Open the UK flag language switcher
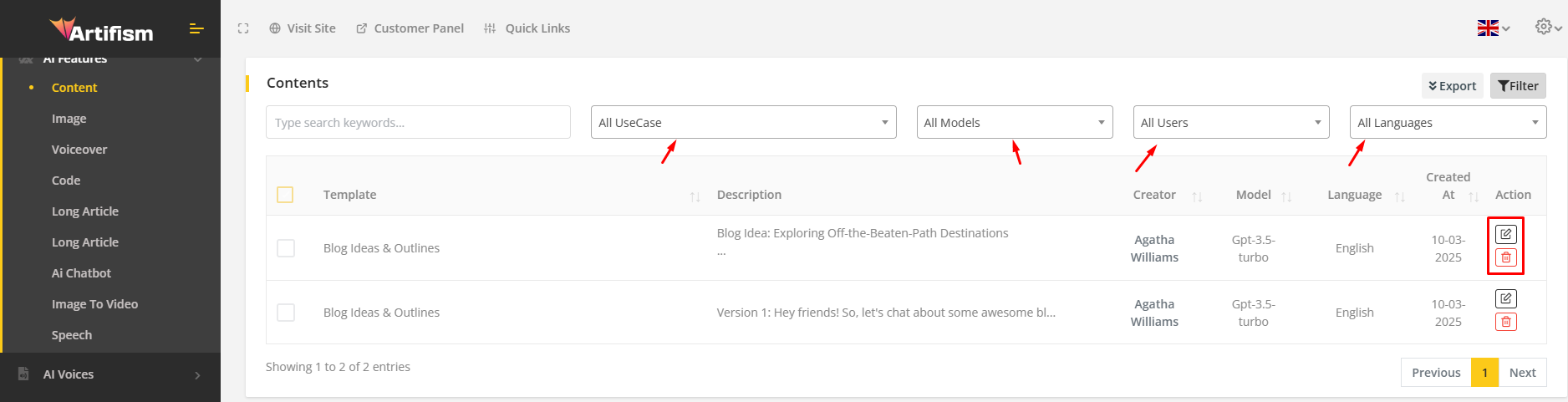The width and height of the screenshot is (1568, 402). 1493,28
